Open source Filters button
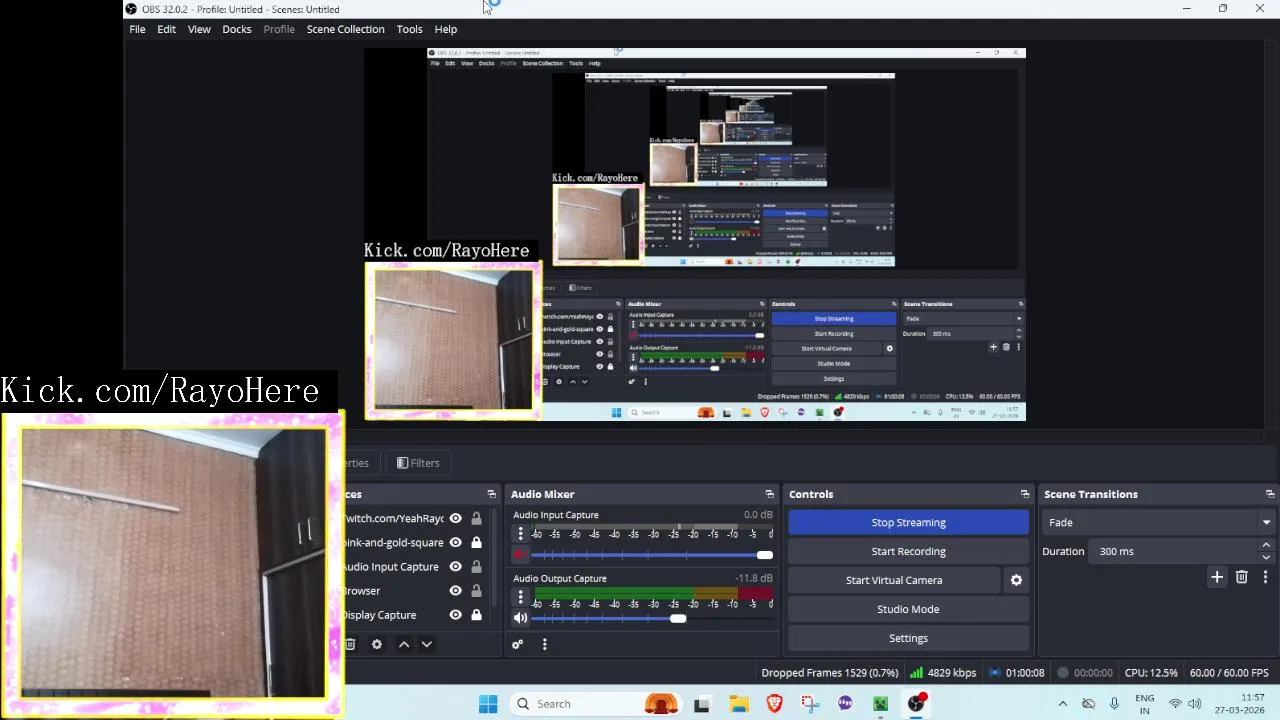This screenshot has height=720, width=1280. [x=418, y=463]
